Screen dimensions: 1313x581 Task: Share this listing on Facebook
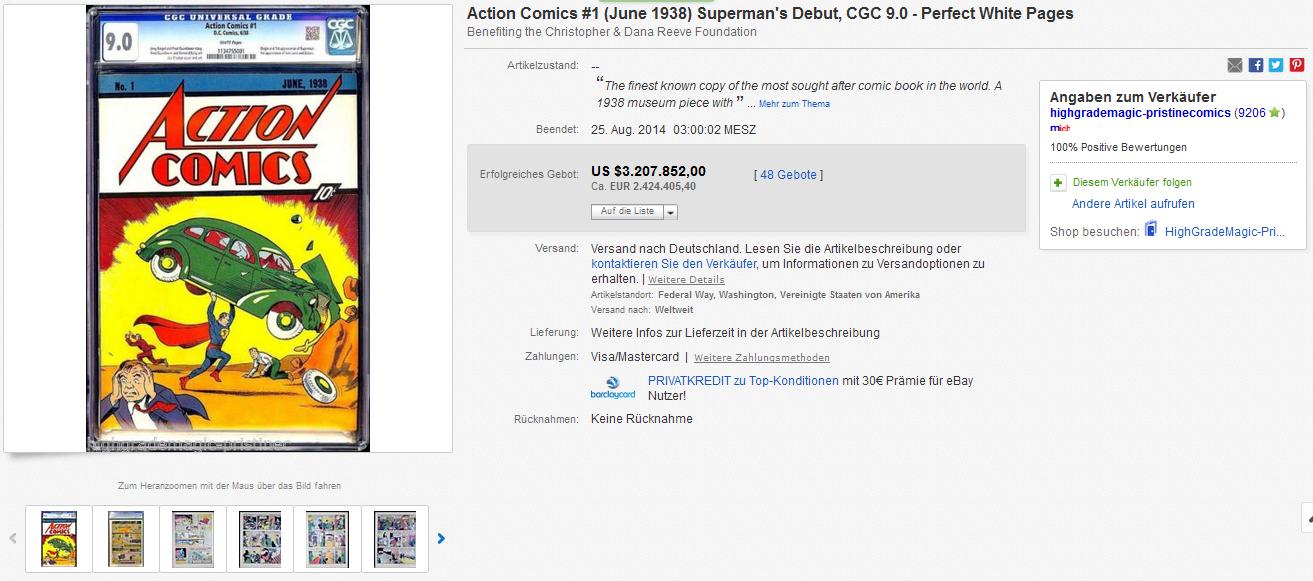coord(1256,65)
